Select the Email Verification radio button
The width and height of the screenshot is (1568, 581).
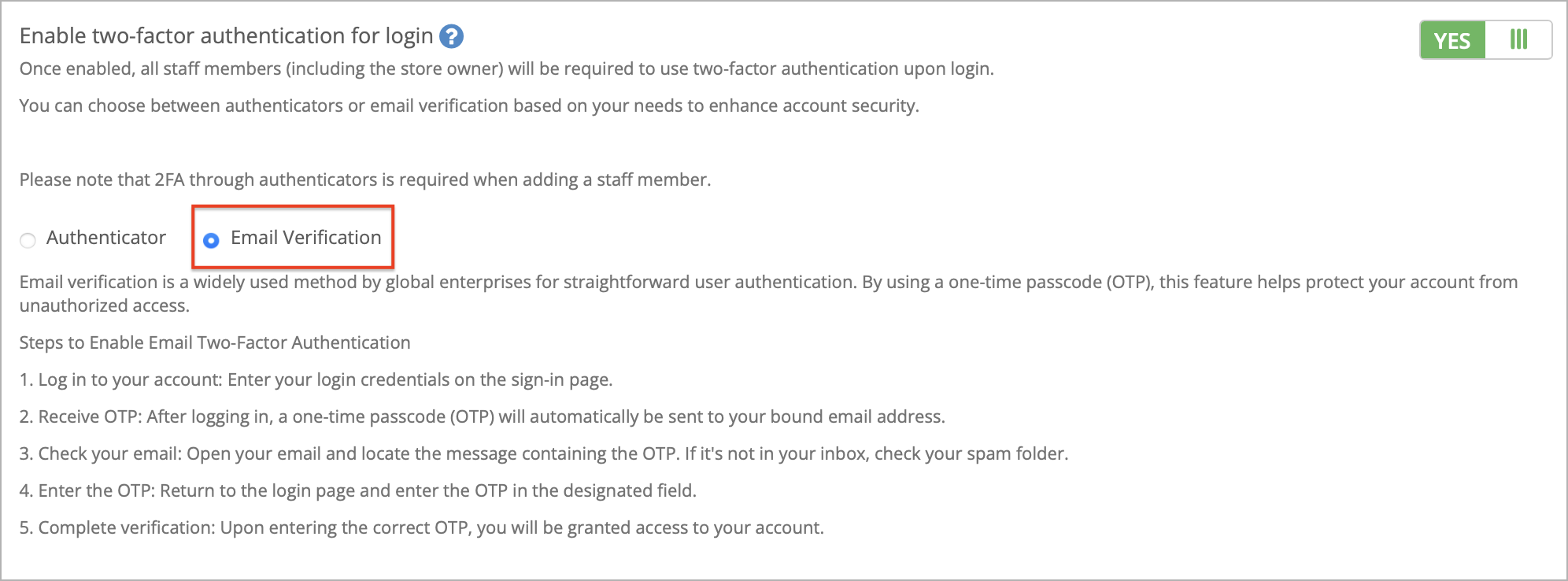211,240
